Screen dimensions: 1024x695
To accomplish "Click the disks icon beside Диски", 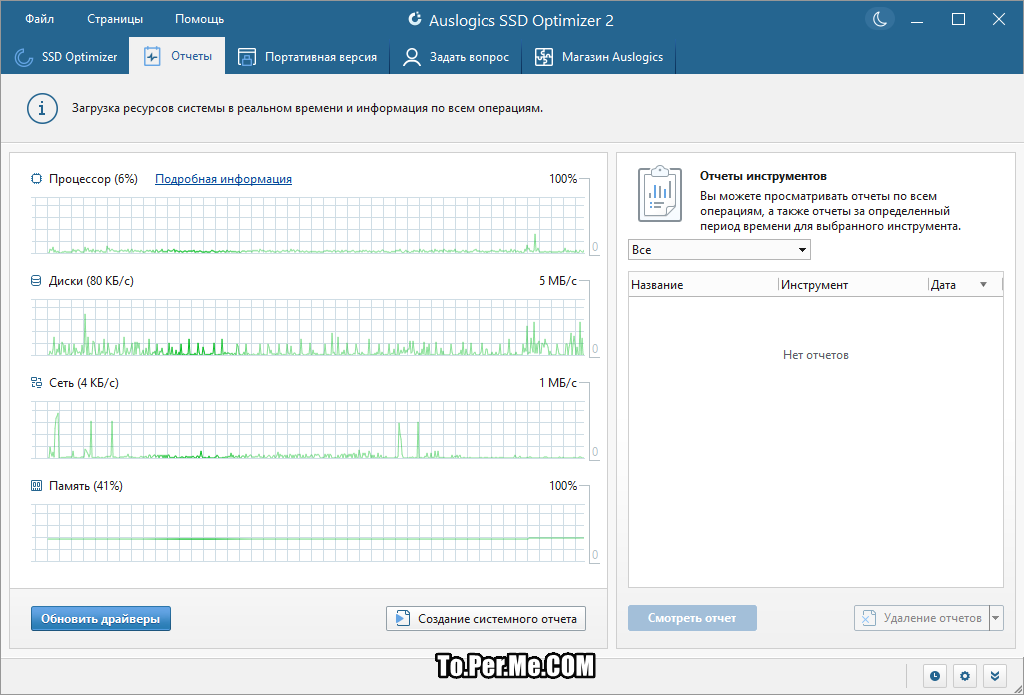I will click(x=37, y=281).
